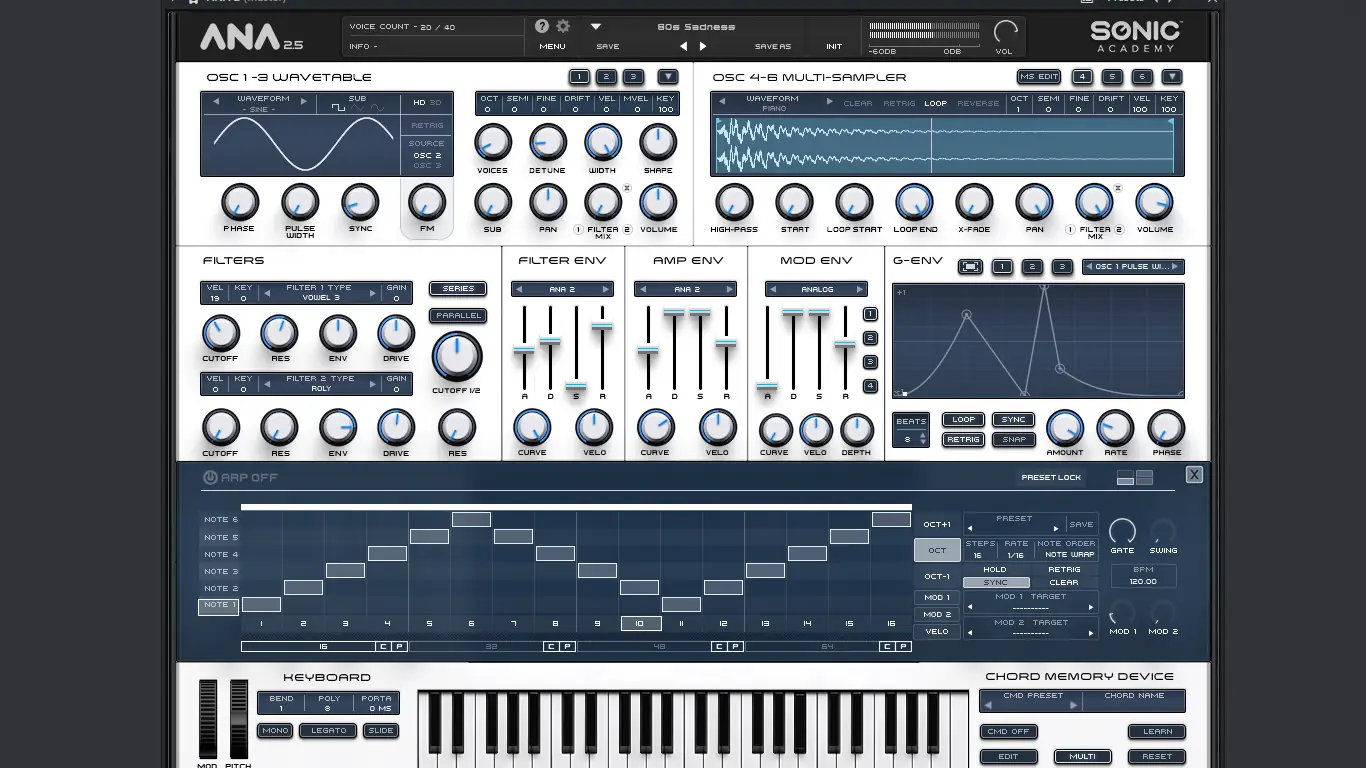
Task: Click the X-FADE knob
Action: point(974,203)
